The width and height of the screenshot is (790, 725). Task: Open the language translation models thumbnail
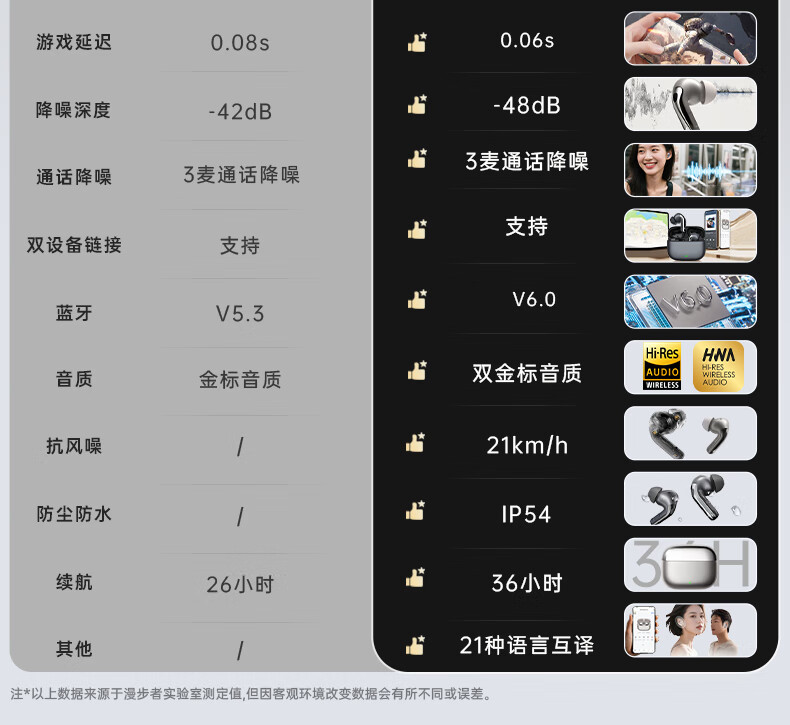point(690,630)
